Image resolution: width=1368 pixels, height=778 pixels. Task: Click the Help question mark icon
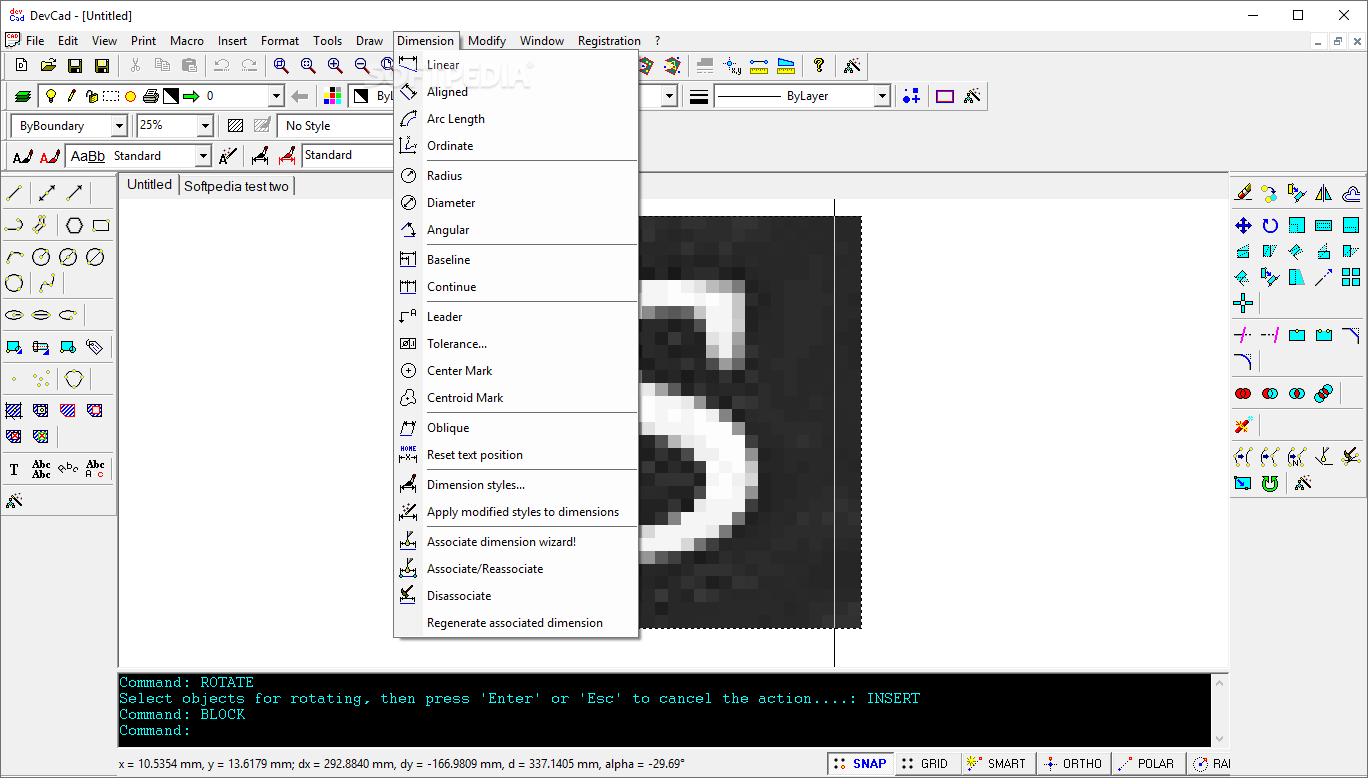pyautogui.click(x=819, y=66)
